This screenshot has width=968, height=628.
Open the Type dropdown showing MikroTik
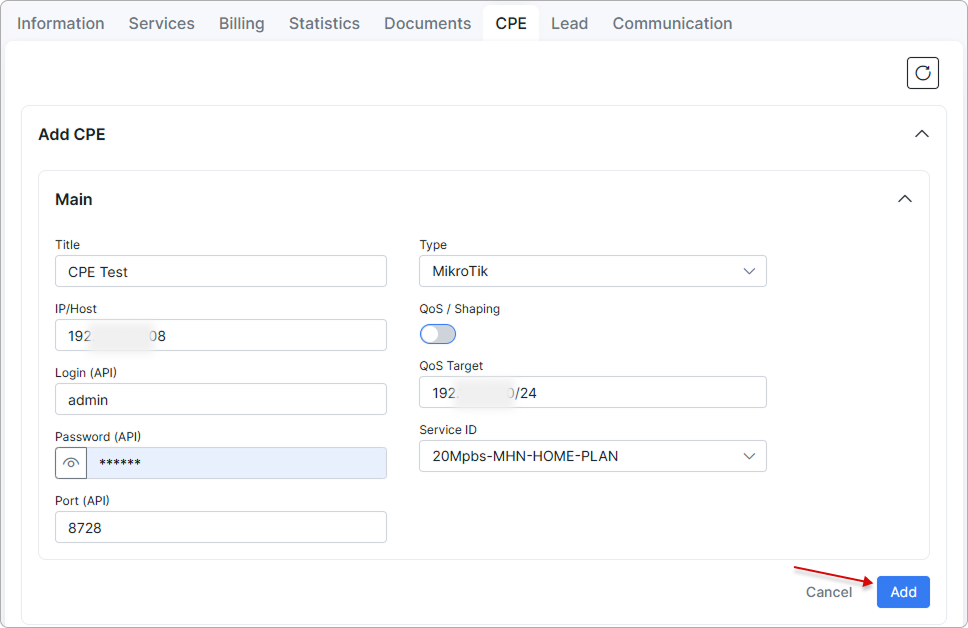pos(593,271)
